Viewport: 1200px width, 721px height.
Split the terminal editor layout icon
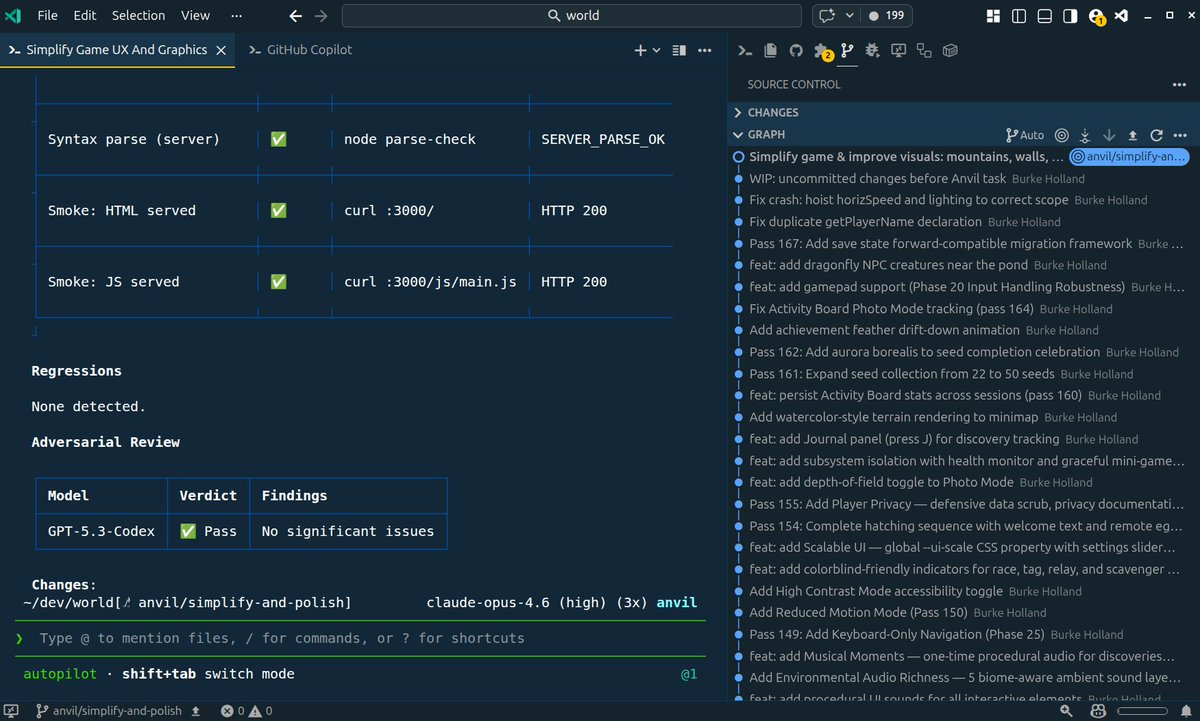(679, 50)
